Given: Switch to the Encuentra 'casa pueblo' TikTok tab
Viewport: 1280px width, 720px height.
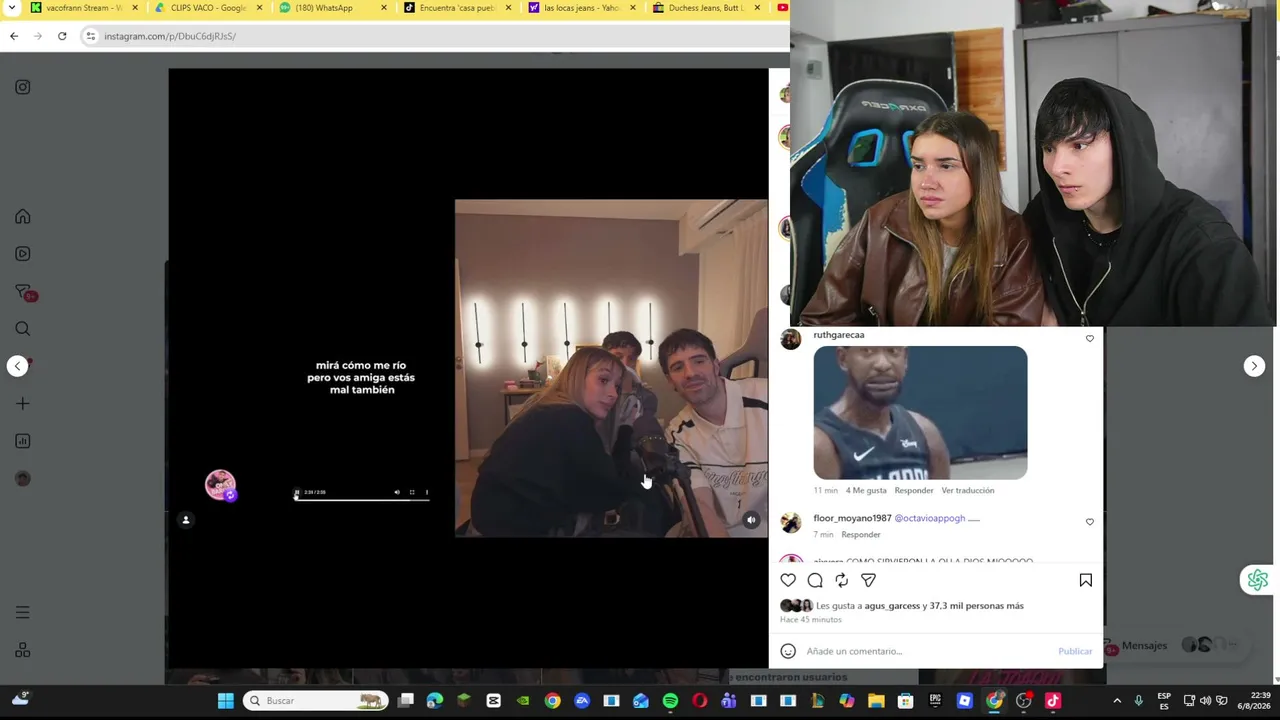Looking at the screenshot, I should [x=456, y=8].
